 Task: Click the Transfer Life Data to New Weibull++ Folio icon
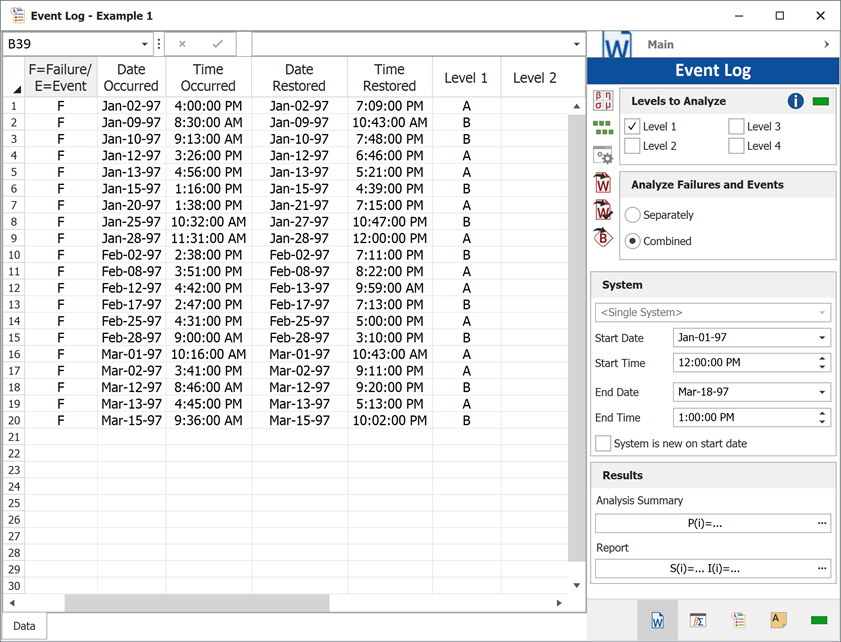point(603,182)
